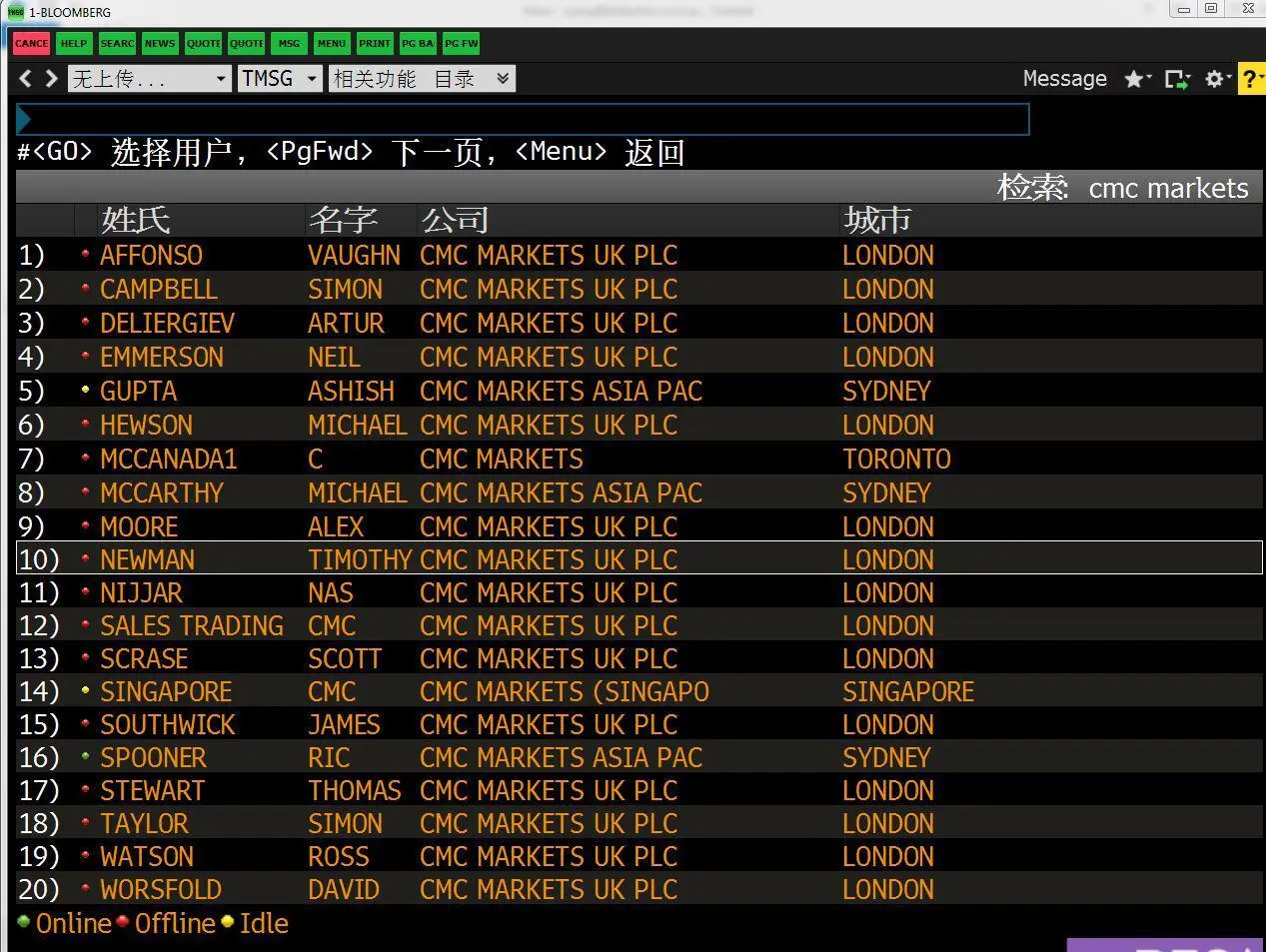Select user MCCANADA1

168,460
